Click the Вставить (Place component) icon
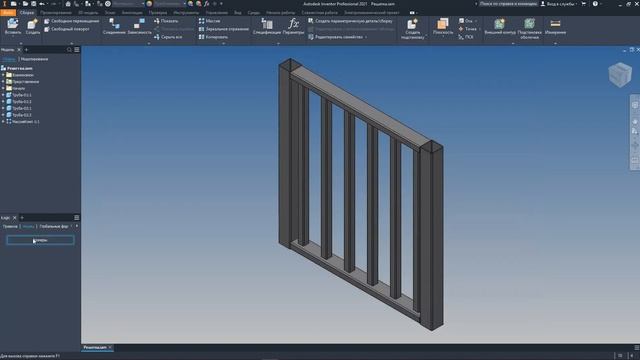This screenshot has width=640, height=360. 13,26
